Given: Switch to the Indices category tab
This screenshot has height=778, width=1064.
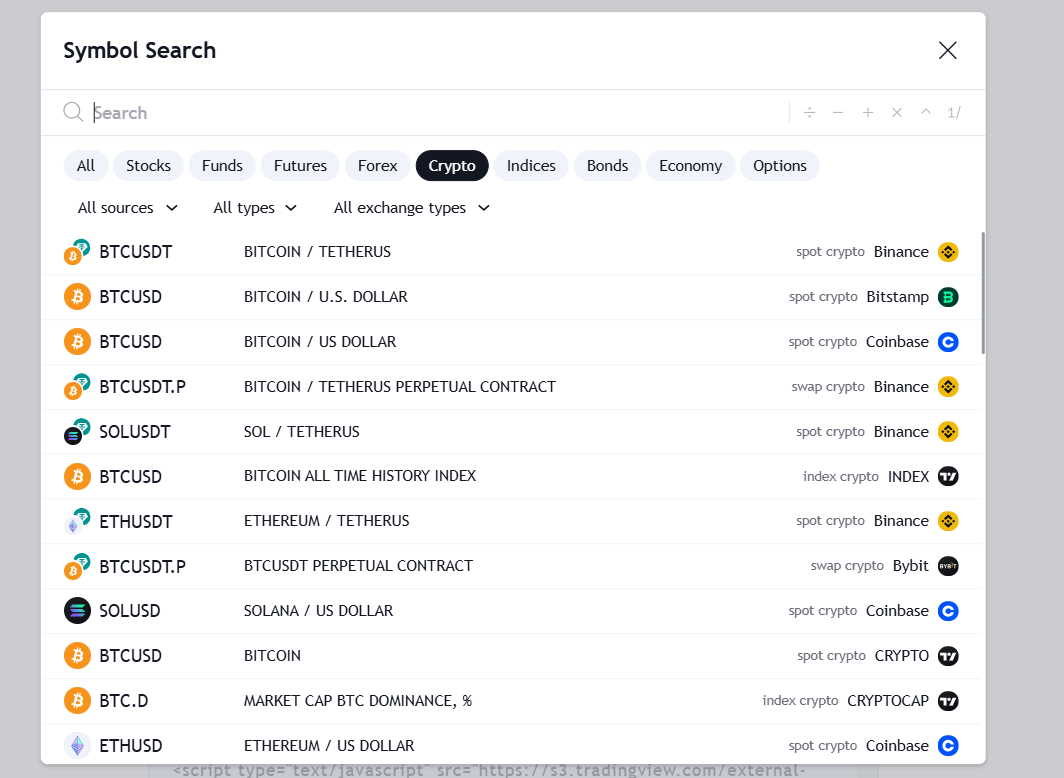Looking at the screenshot, I should pos(531,166).
